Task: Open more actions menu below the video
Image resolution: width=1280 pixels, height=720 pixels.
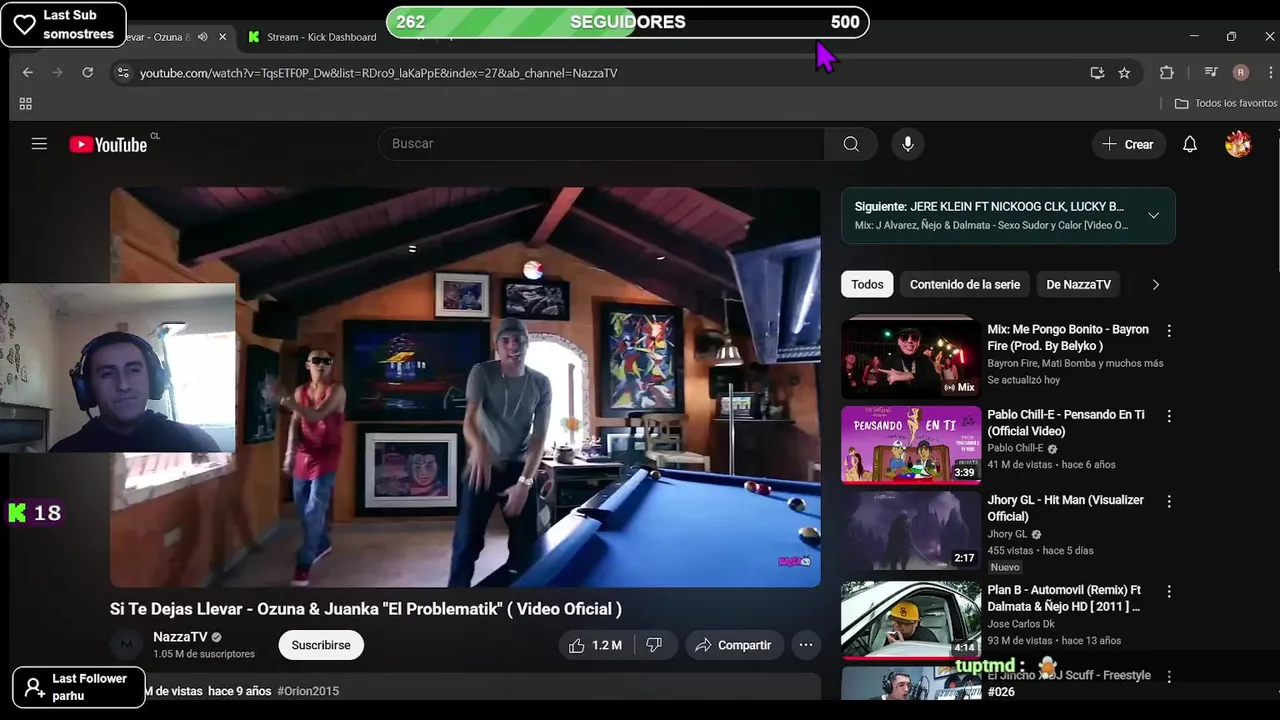Action: point(806,645)
